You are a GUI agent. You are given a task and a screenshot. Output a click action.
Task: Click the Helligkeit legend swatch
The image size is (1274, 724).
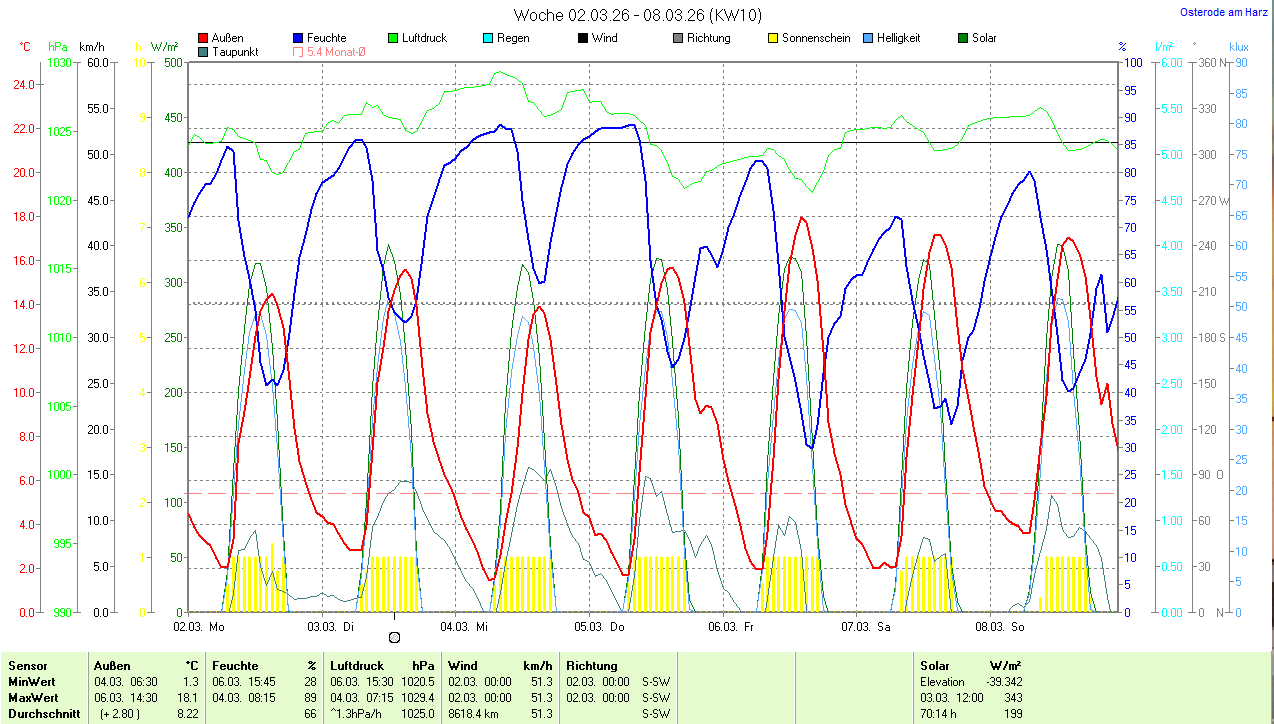(868, 39)
